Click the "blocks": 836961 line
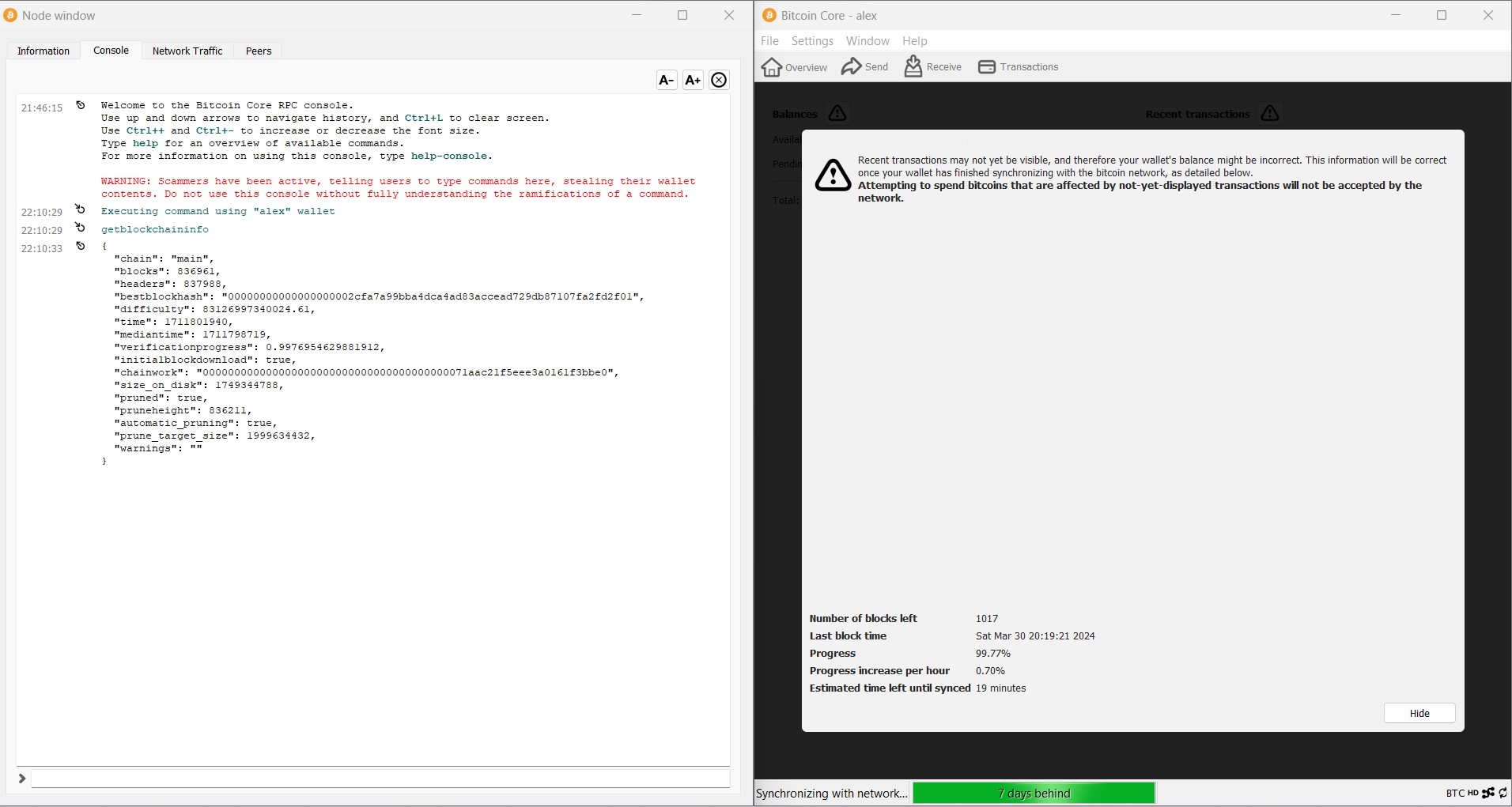1512x807 pixels. [x=168, y=271]
